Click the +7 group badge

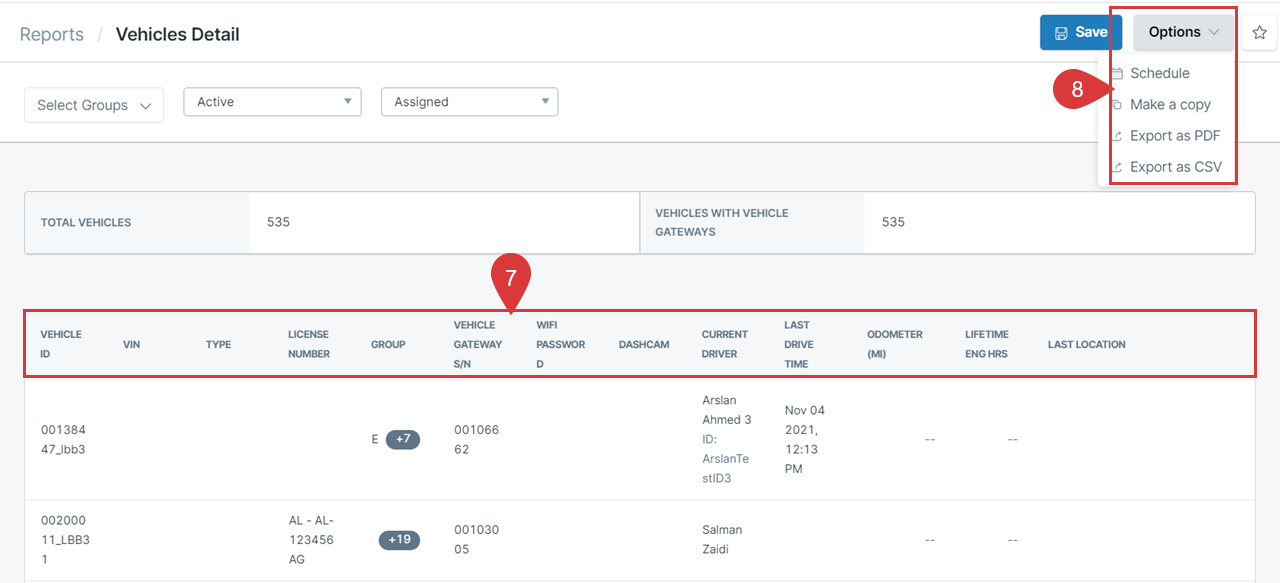click(403, 439)
